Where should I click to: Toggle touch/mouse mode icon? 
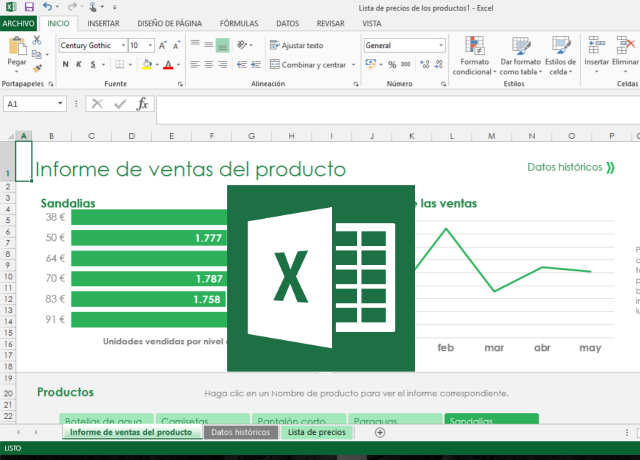[93, 7]
